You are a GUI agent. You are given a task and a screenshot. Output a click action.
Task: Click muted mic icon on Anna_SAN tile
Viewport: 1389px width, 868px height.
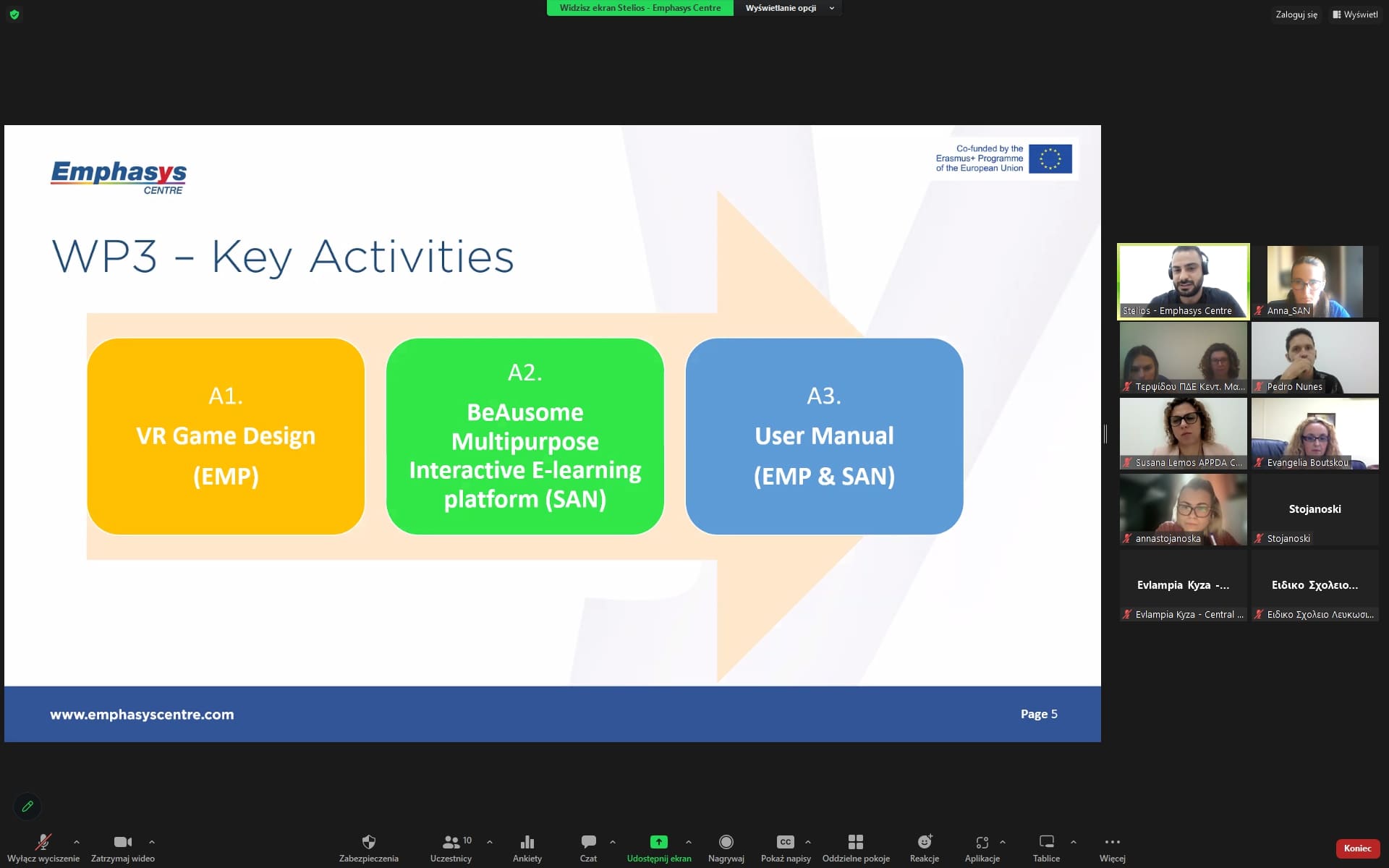[1259, 311]
